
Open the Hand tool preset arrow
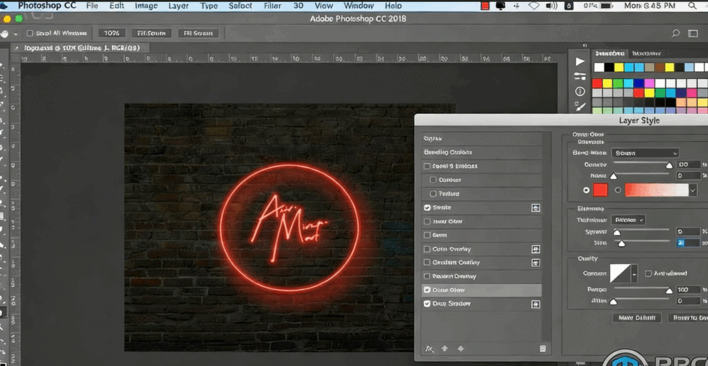[16, 34]
